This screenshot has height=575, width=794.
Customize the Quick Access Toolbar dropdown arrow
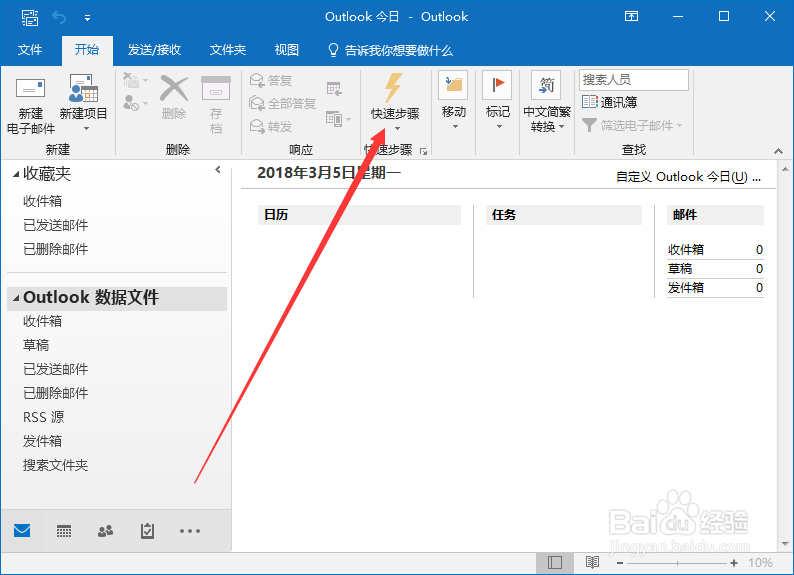coord(88,18)
